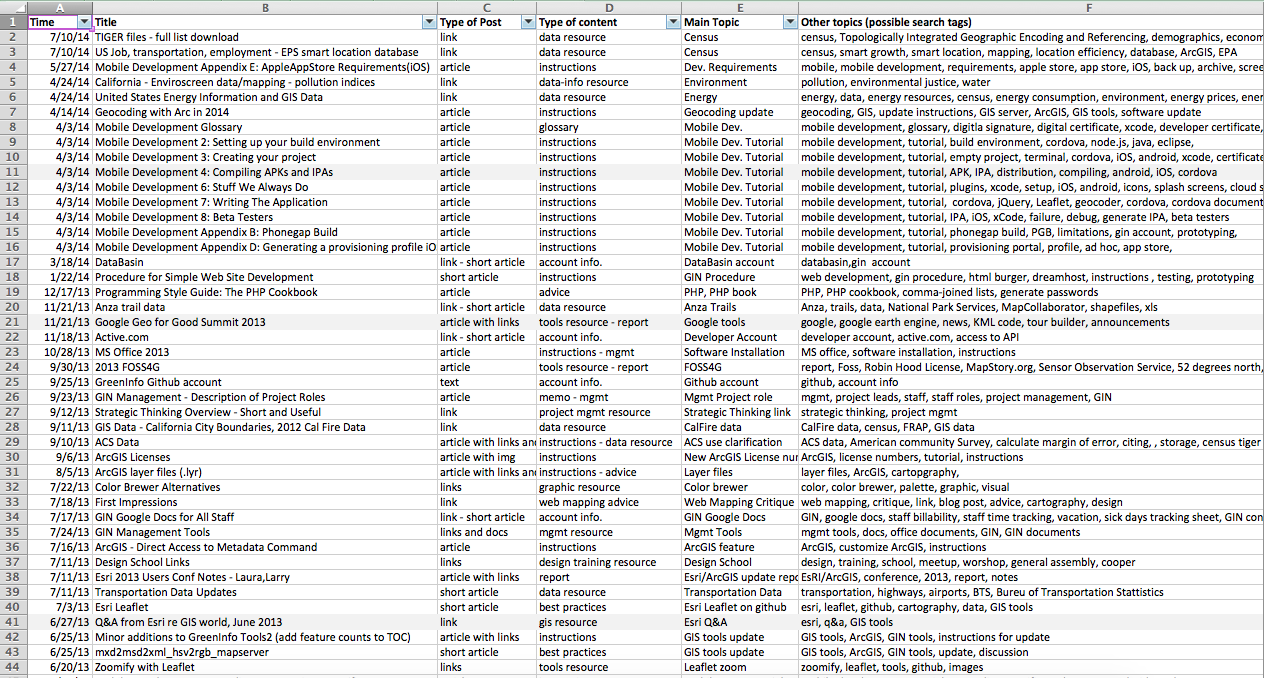Click the 'Other topics (possible search tags)' header cell

pos(1031,22)
